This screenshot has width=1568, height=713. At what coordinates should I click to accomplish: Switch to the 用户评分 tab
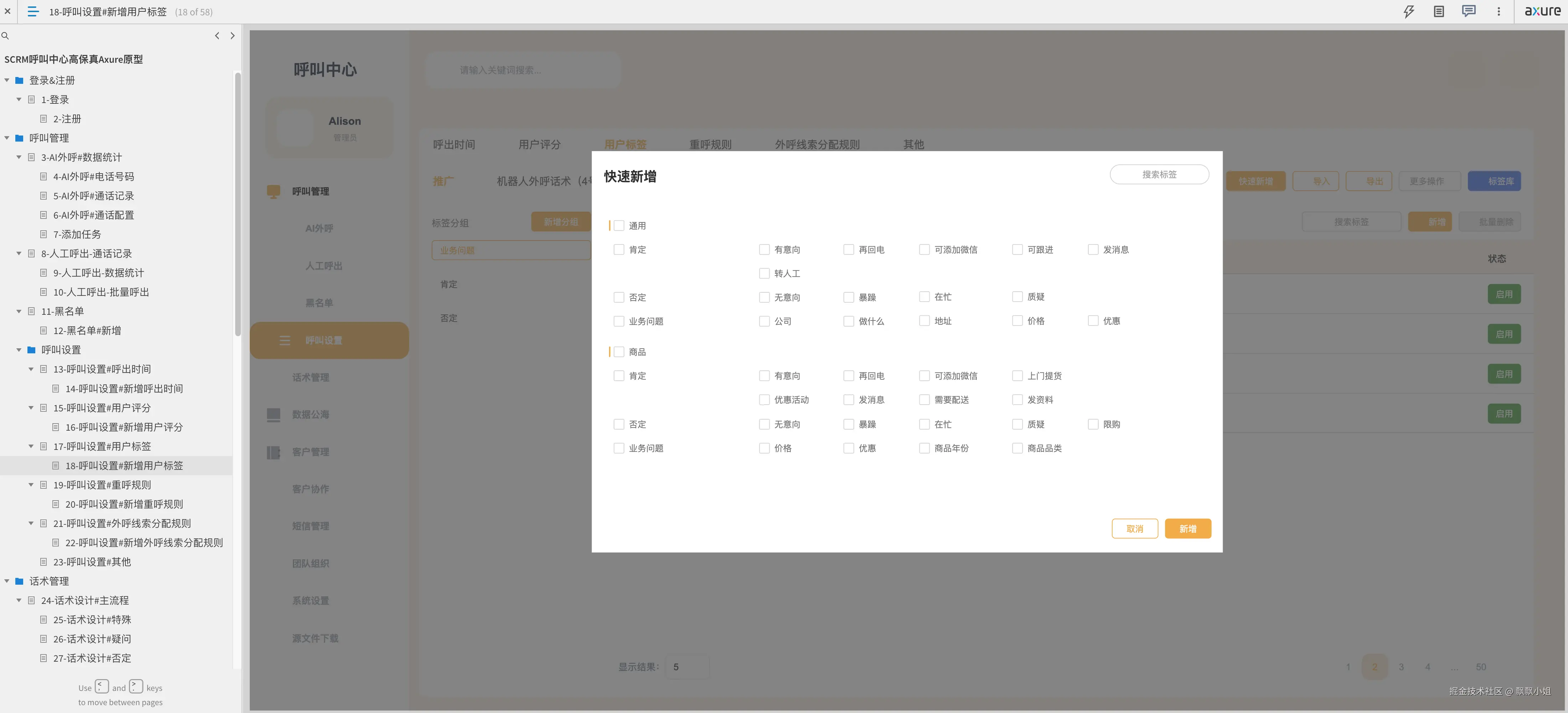click(539, 144)
